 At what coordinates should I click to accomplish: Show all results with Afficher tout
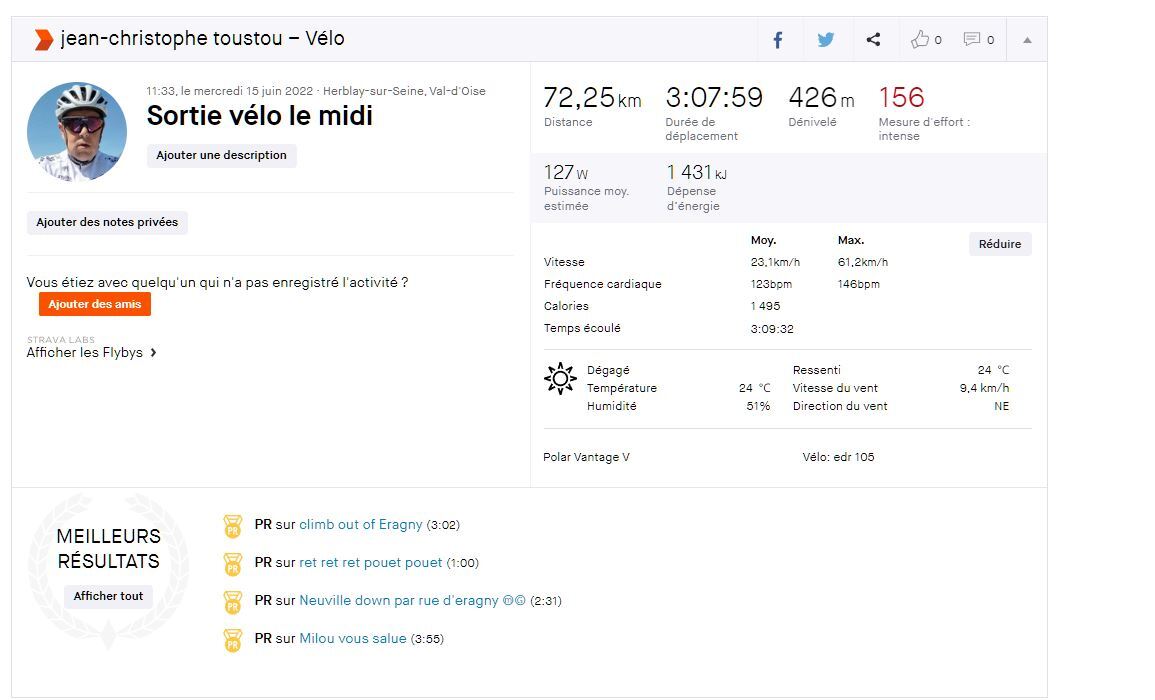coord(109,596)
